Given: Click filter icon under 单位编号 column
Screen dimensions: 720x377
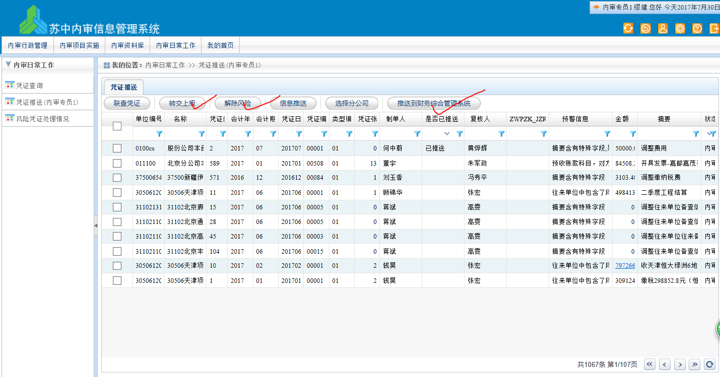Looking at the screenshot, I should click(x=159, y=134).
